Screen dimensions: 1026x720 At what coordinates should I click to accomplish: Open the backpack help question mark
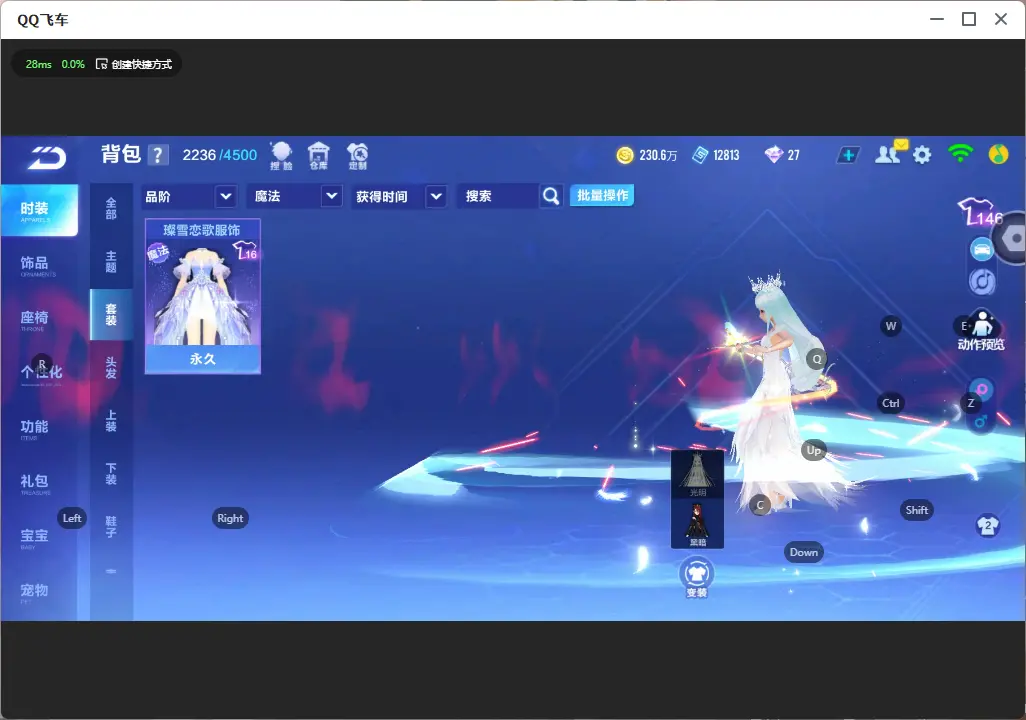tap(158, 155)
